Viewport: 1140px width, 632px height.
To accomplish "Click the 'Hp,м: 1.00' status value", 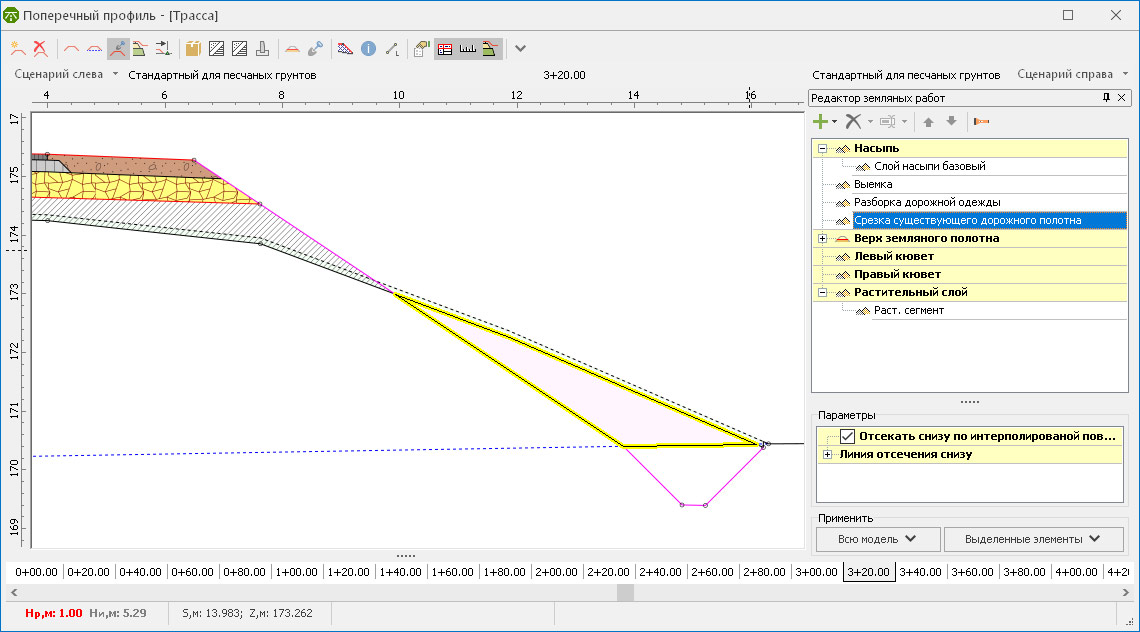I will click(54, 613).
